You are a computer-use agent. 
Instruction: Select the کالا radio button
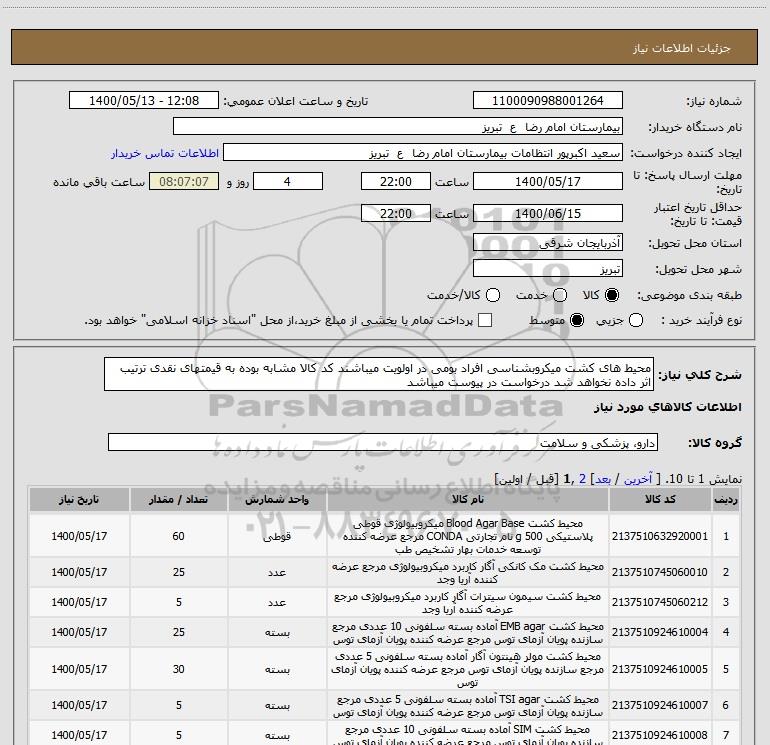pos(612,295)
